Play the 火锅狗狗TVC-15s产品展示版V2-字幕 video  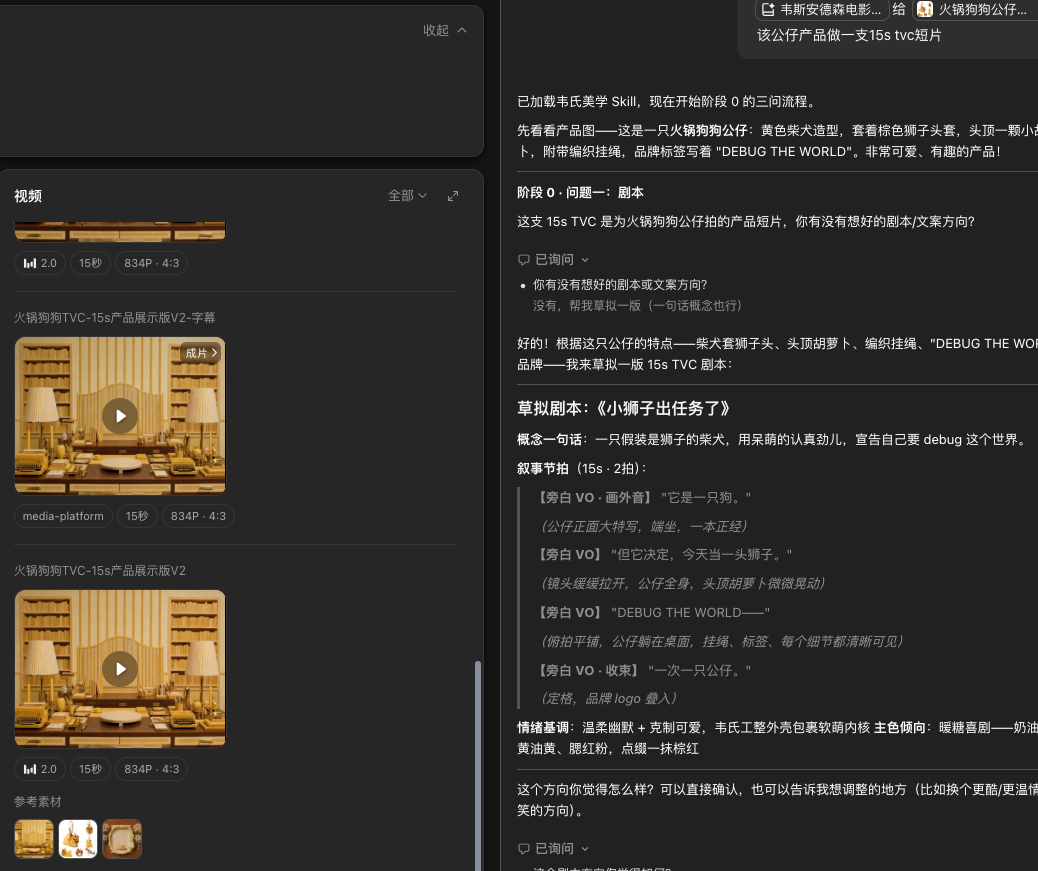pyautogui.click(x=120, y=416)
